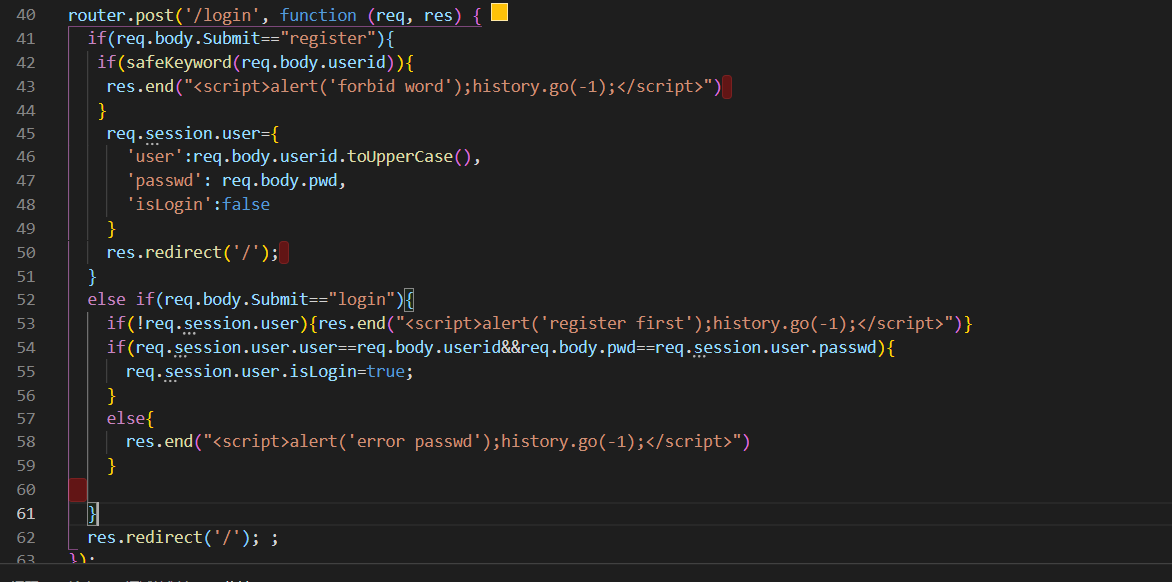Click line number 47 in the gutter
1172x582 pixels.
pyautogui.click(x=25, y=181)
